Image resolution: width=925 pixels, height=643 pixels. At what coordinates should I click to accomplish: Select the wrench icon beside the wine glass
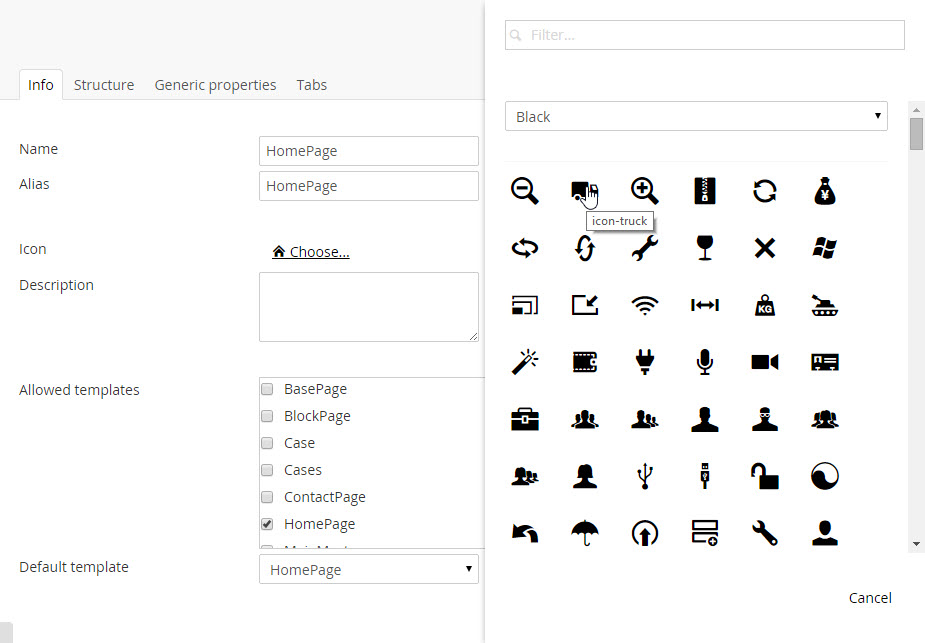click(x=645, y=248)
